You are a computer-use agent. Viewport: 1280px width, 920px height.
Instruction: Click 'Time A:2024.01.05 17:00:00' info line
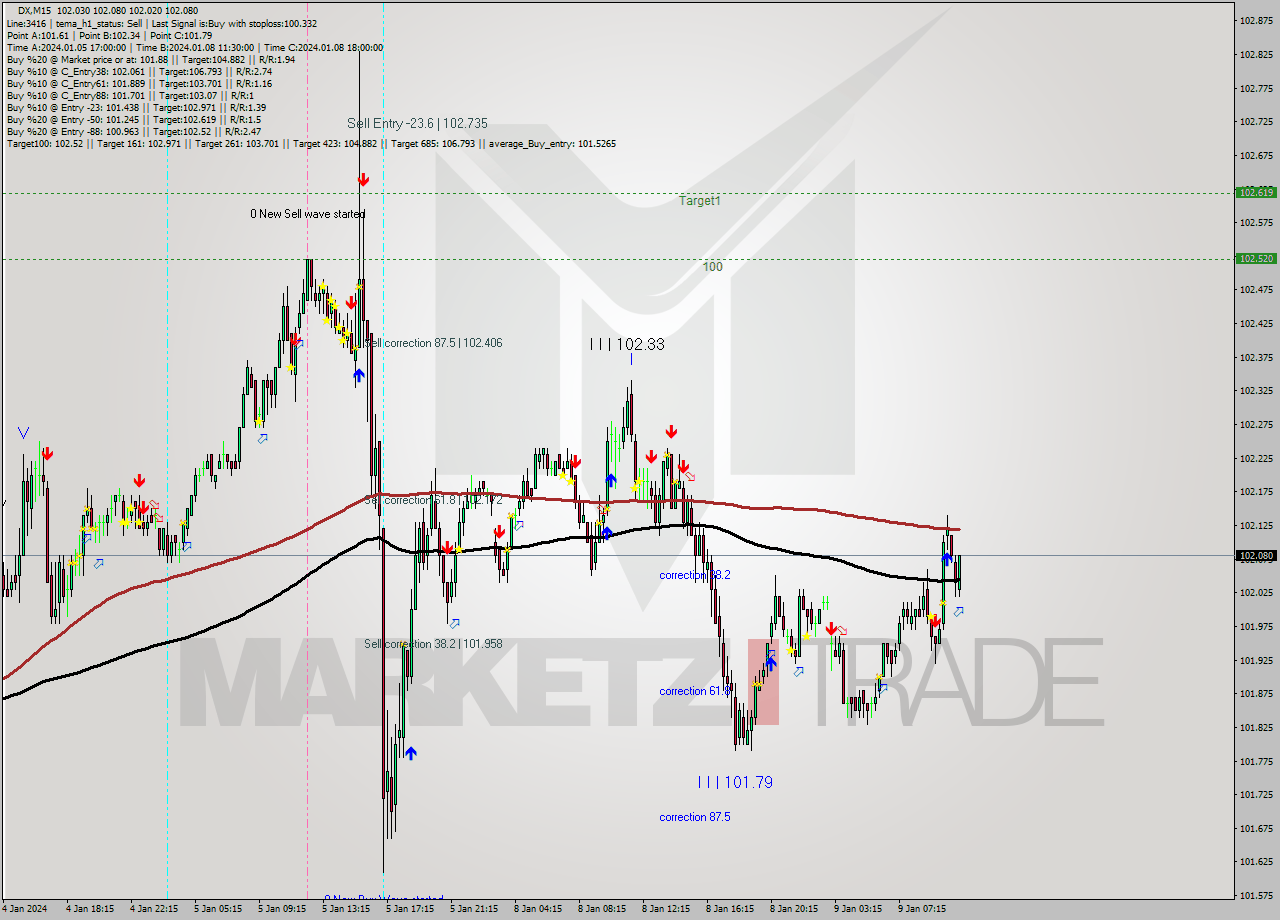tap(194, 48)
